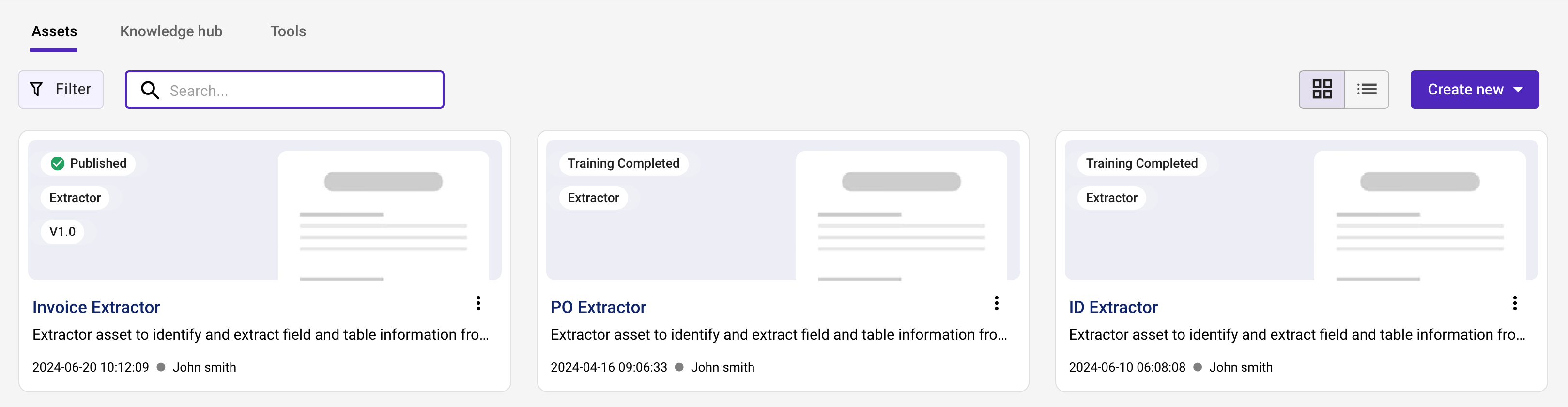Open the Invoice Extractor title link
Screen dimensions: 1568x407
pyautogui.click(x=96, y=307)
